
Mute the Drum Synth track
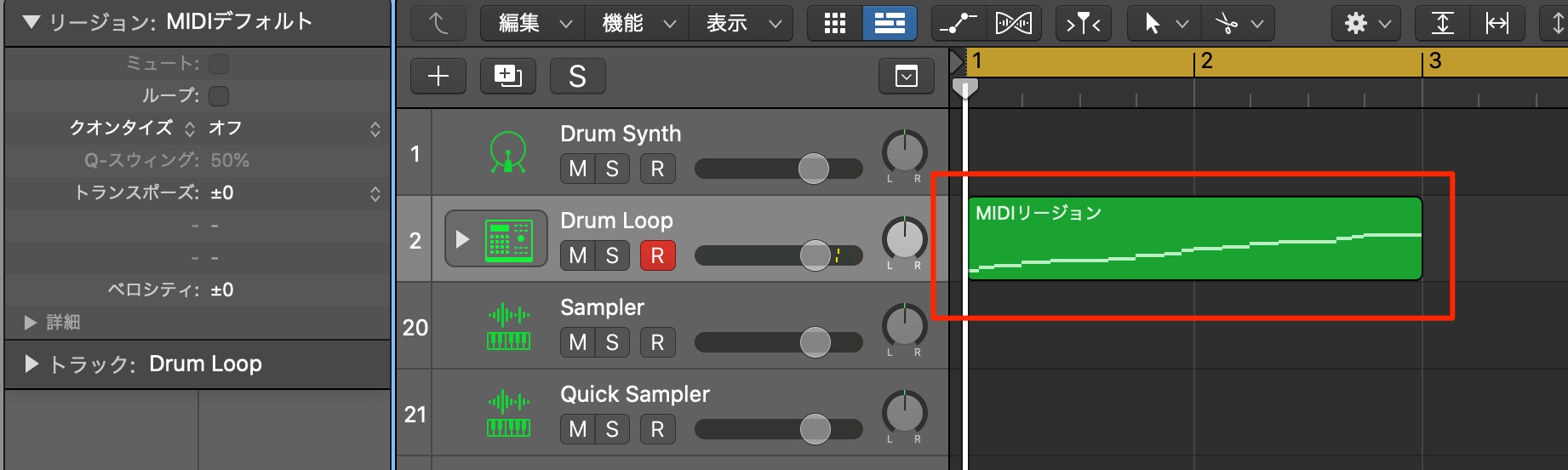(x=578, y=169)
